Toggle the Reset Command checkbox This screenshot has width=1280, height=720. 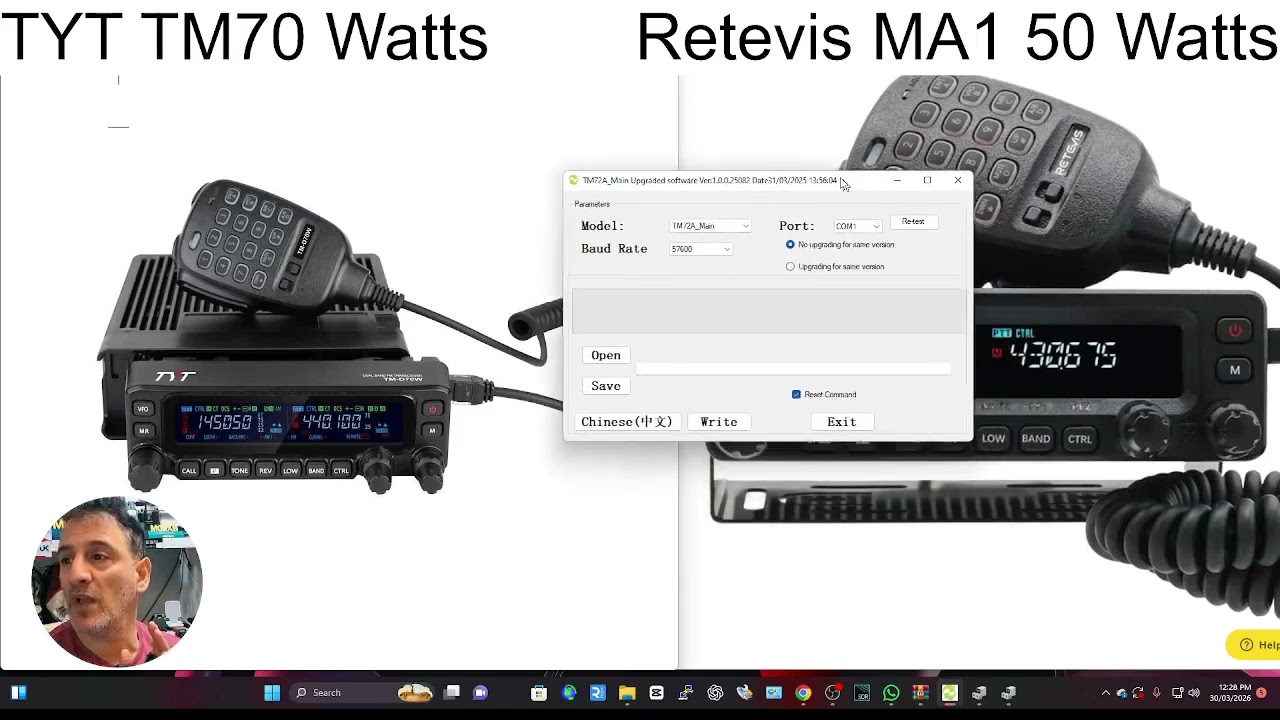pos(796,395)
